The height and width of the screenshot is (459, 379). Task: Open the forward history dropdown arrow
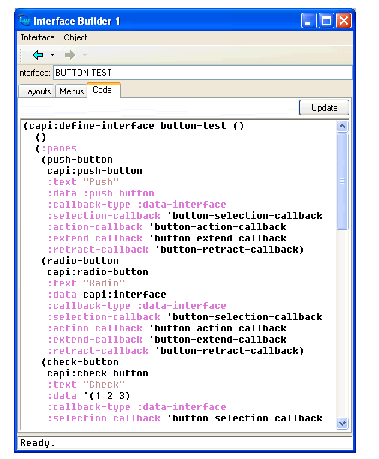(x=85, y=55)
